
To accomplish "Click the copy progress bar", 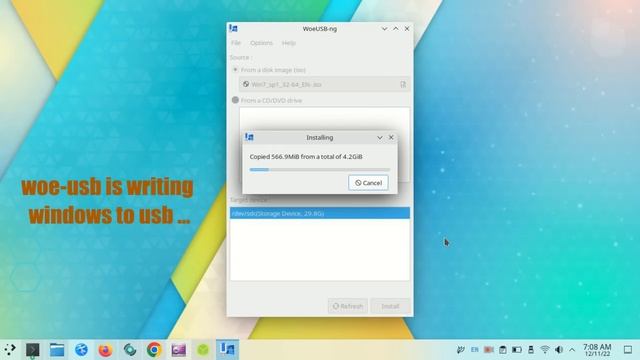I will 320,169.
